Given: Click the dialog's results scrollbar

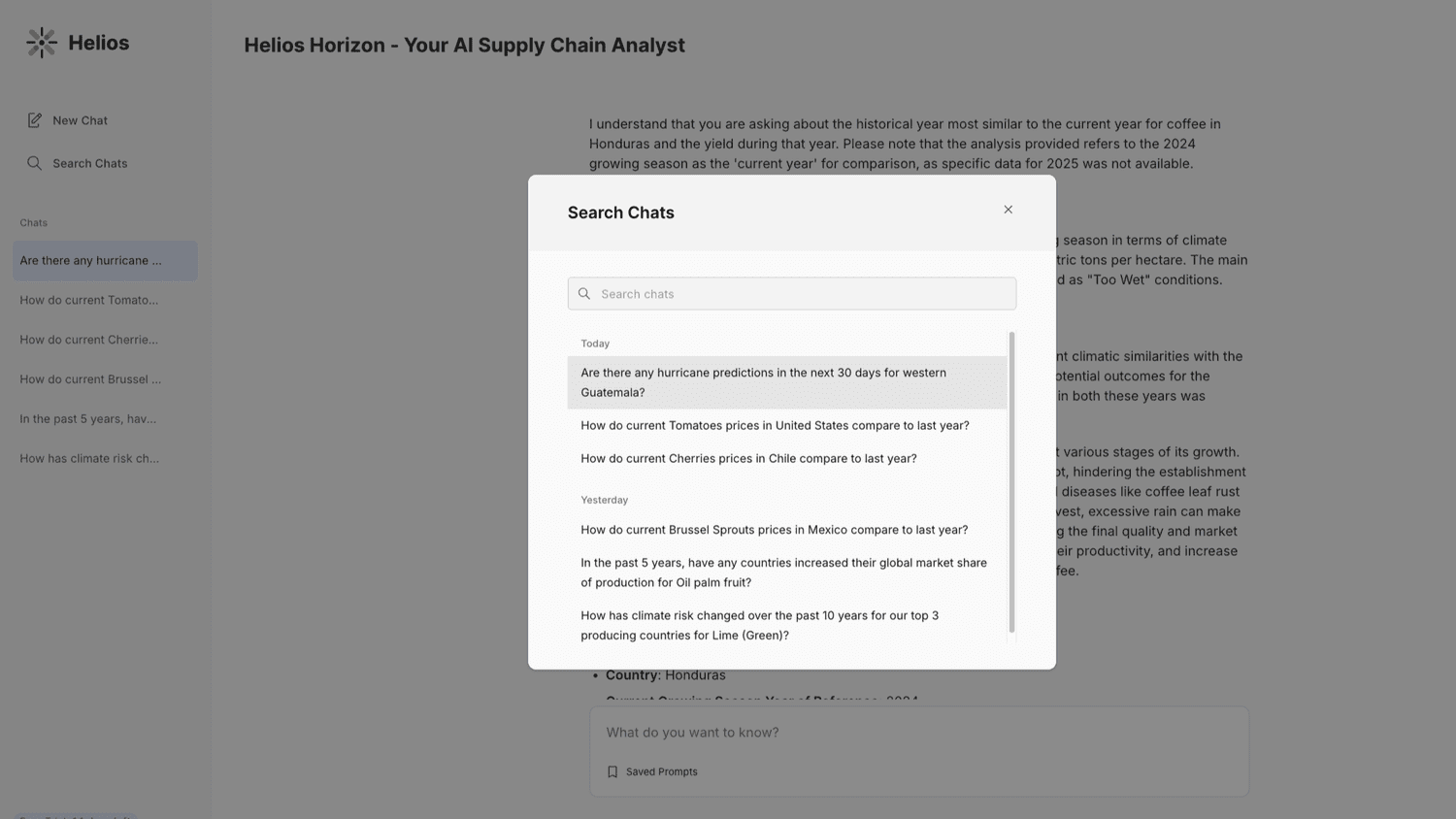Looking at the screenshot, I should [x=1011, y=482].
